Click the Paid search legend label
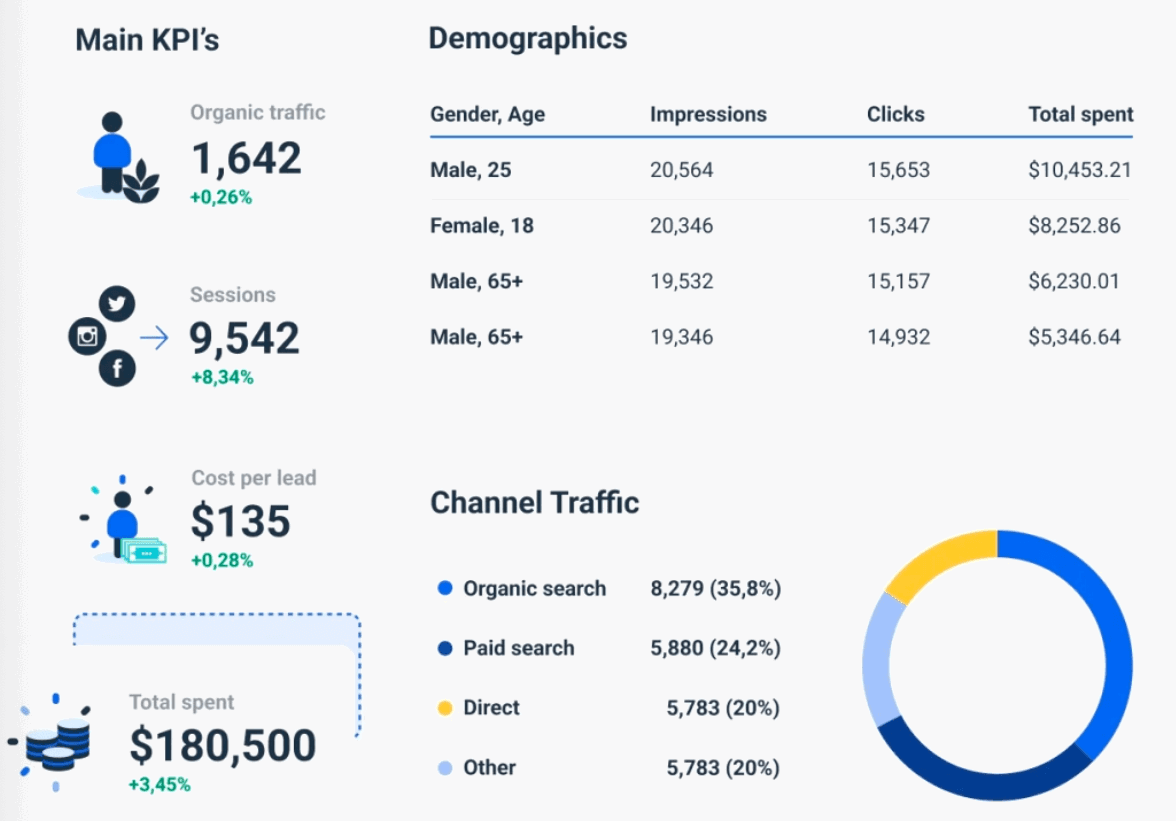The image size is (1176, 821). [518, 648]
